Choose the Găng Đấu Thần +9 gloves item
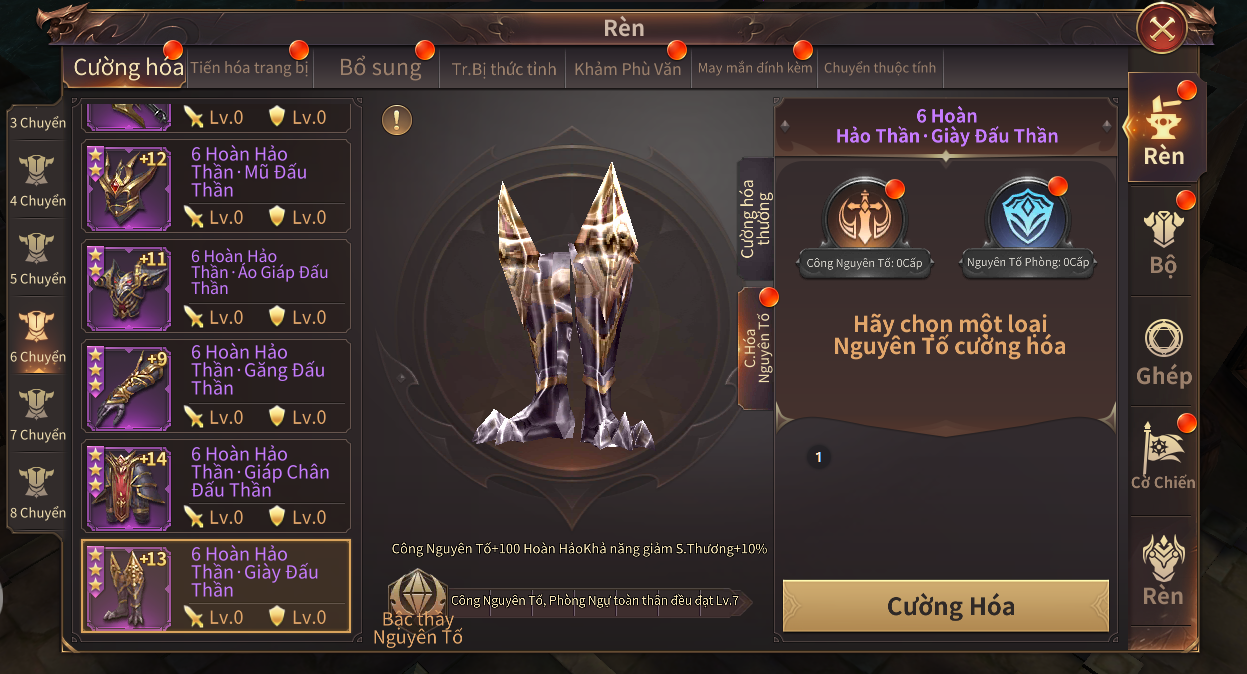 (x=216, y=386)
